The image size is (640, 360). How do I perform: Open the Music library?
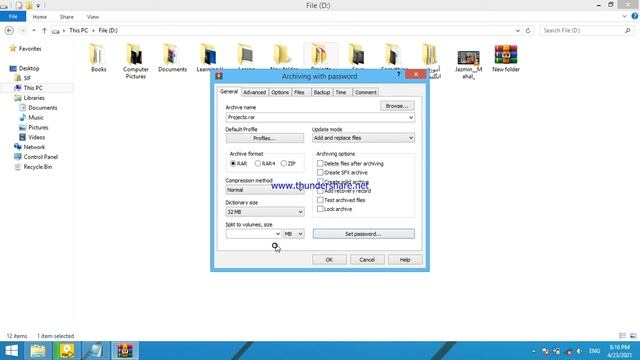pos(36,118)
